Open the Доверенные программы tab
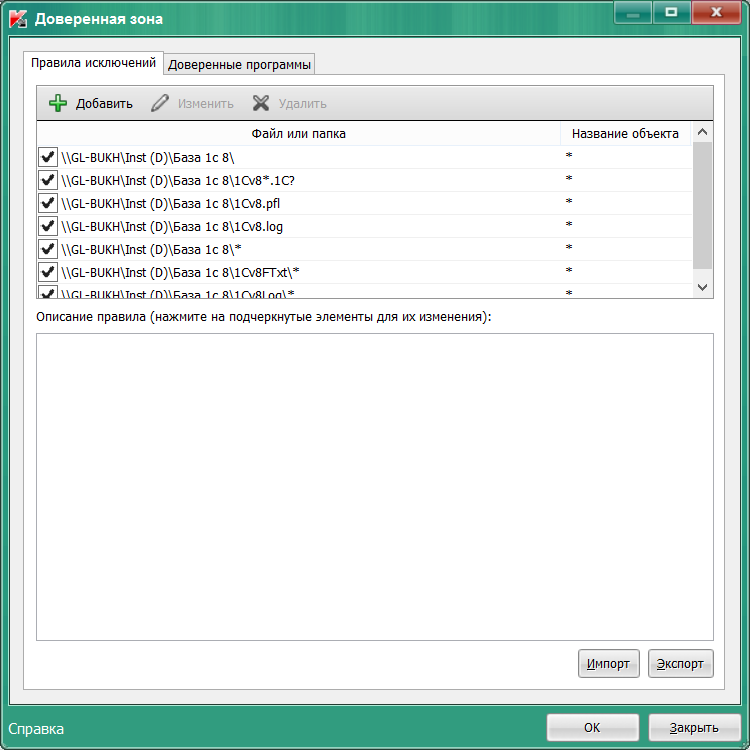The image size is (750, 750). pyautogui.click(x=239, y=64)
